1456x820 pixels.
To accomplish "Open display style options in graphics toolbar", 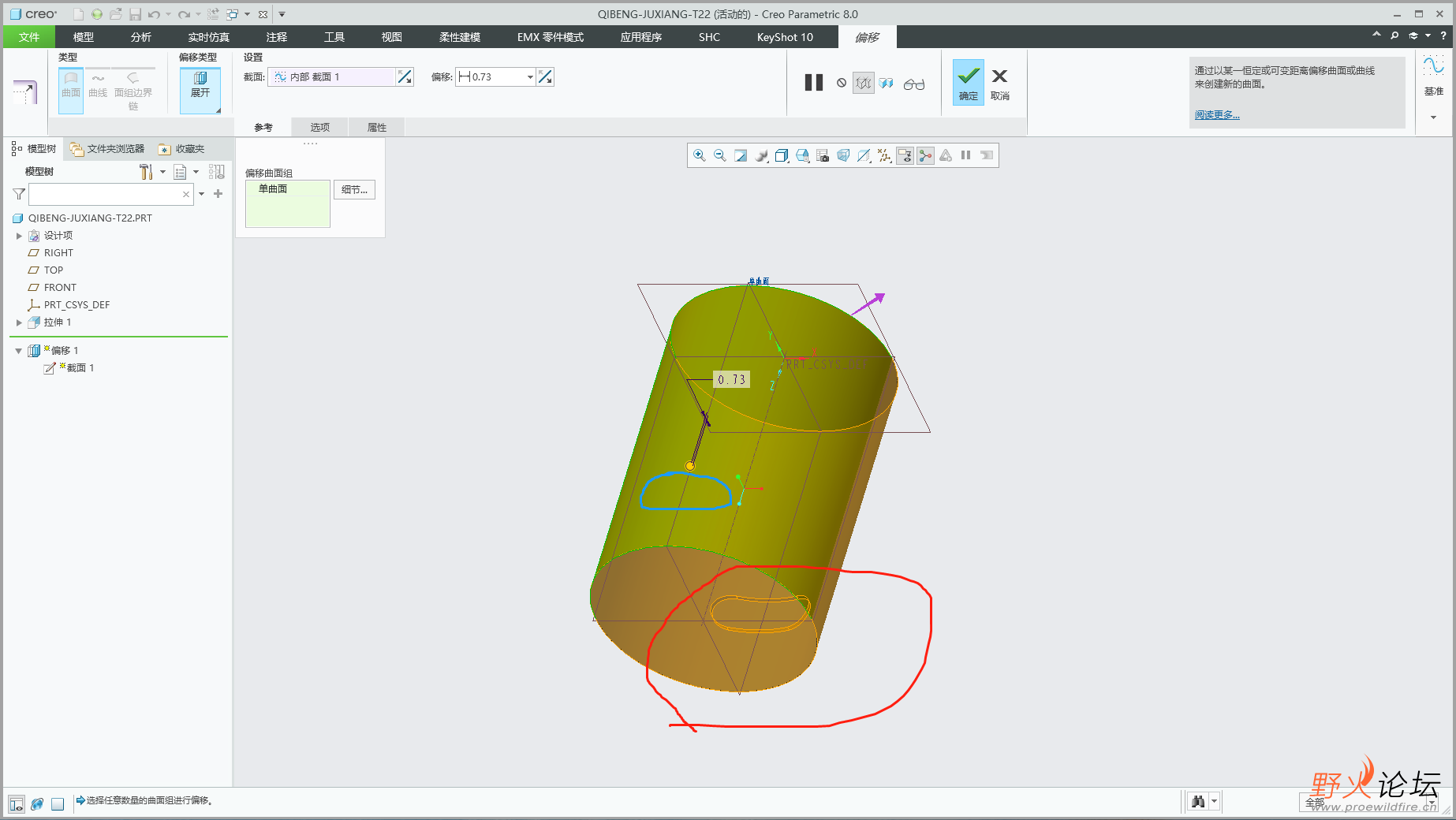I will [x=782, y=155].
